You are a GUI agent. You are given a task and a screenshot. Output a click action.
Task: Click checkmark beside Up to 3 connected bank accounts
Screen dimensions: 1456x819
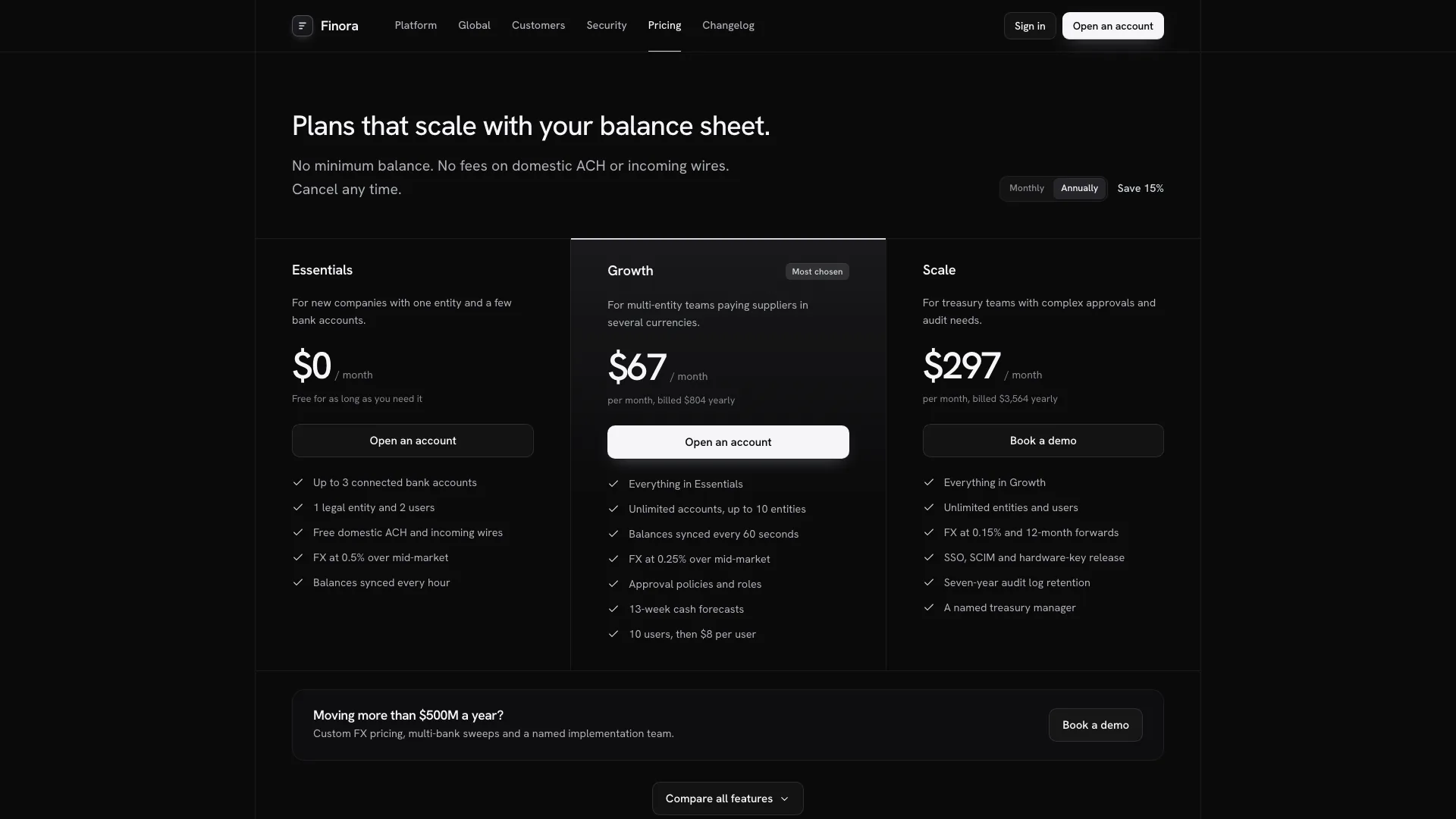tap(298, 482)
